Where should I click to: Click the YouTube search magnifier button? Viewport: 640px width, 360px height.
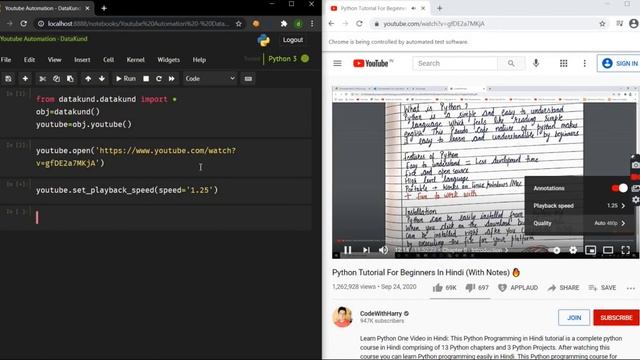click(x=511, y=63)
